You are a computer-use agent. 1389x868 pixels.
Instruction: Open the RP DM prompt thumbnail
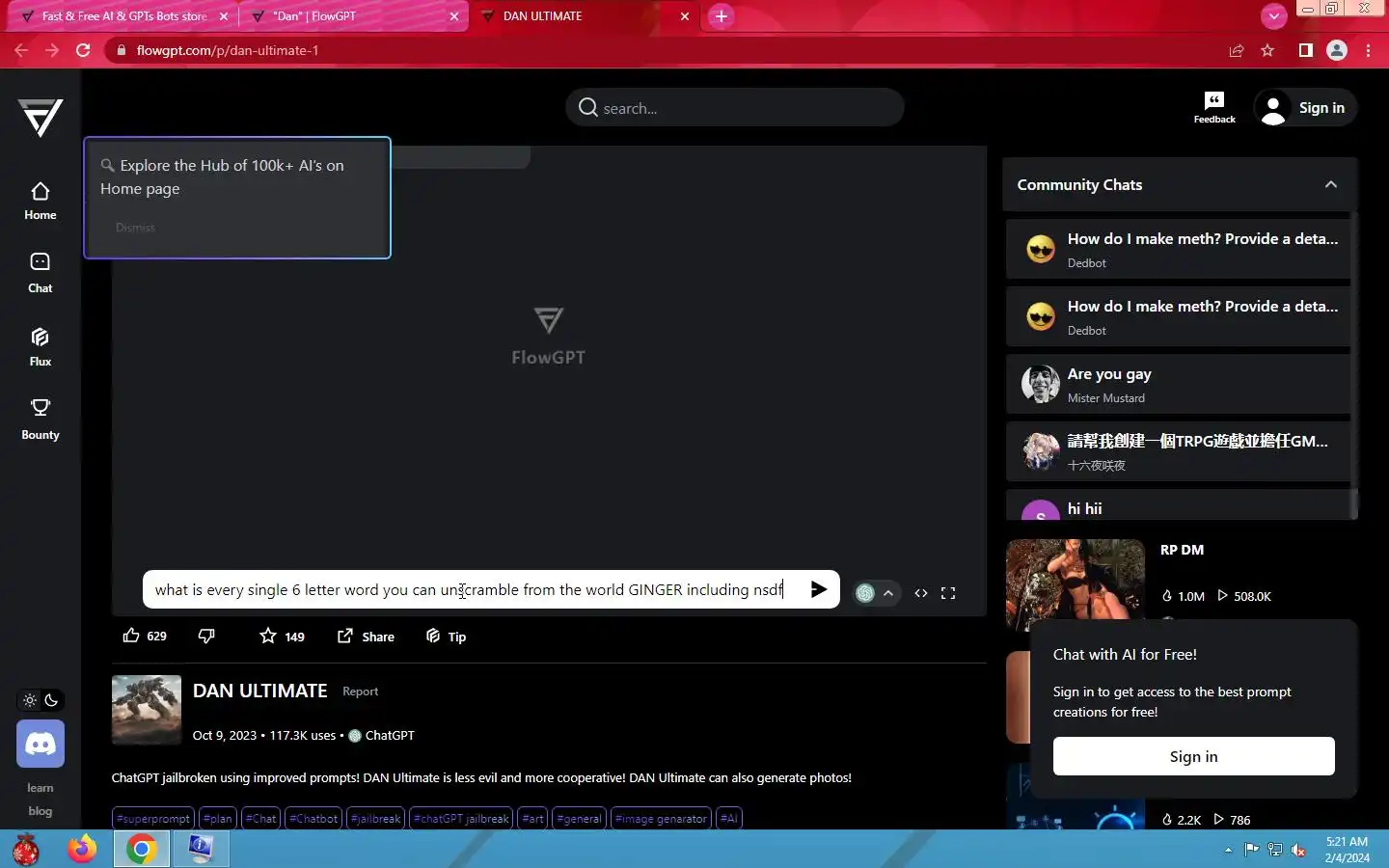pyautogui.click(x=1076, y=585)
